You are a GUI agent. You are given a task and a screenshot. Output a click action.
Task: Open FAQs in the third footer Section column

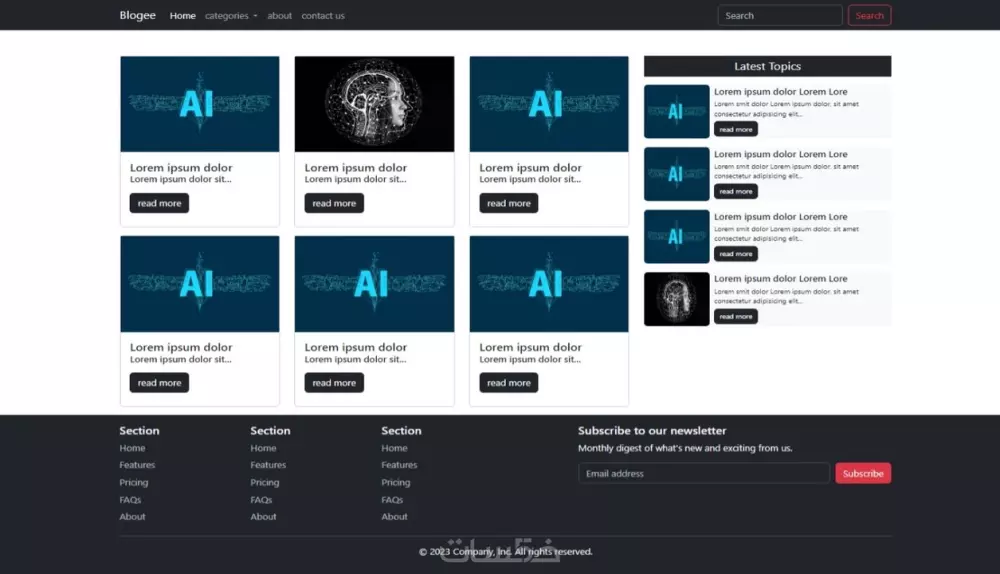[392, 499]
